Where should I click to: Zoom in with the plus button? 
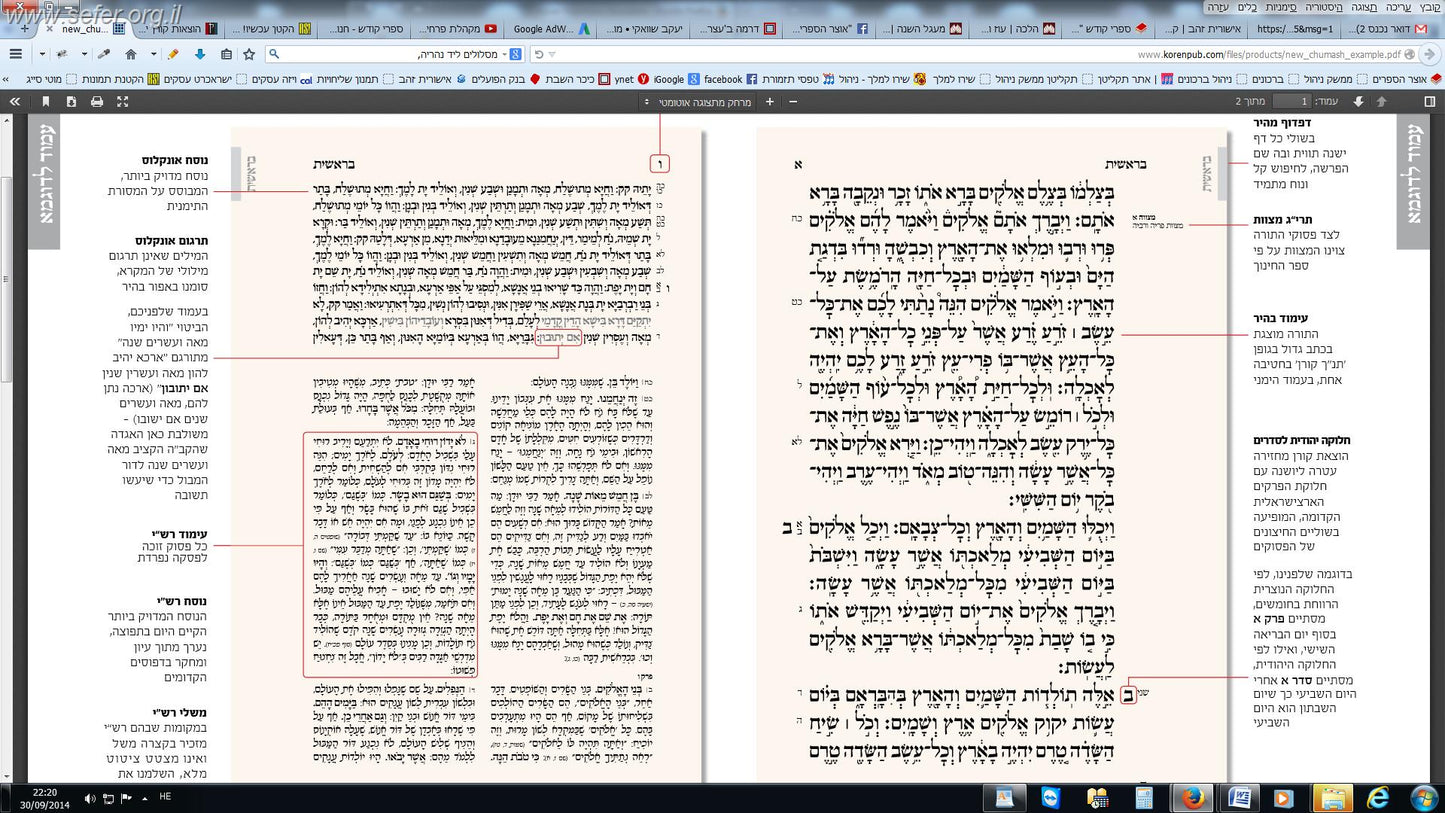tap(769, 102)
